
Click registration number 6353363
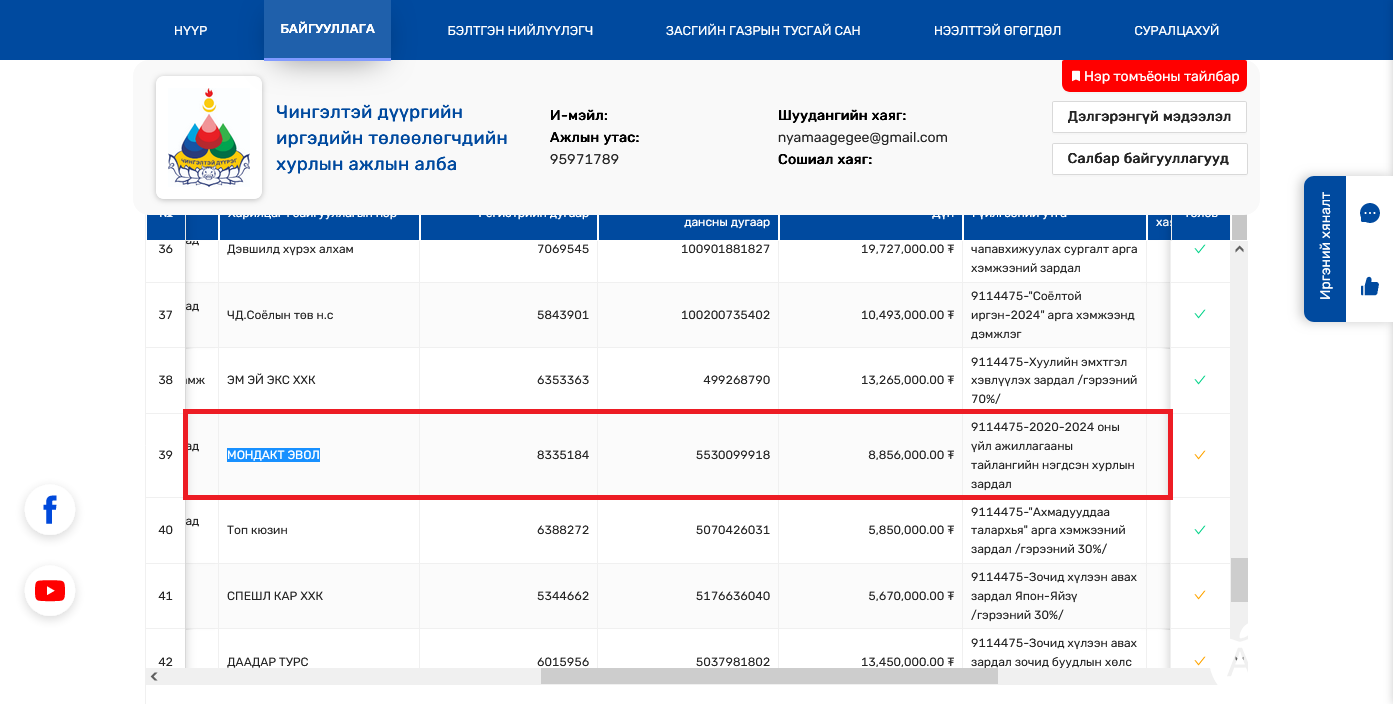(x=563, y=380)
